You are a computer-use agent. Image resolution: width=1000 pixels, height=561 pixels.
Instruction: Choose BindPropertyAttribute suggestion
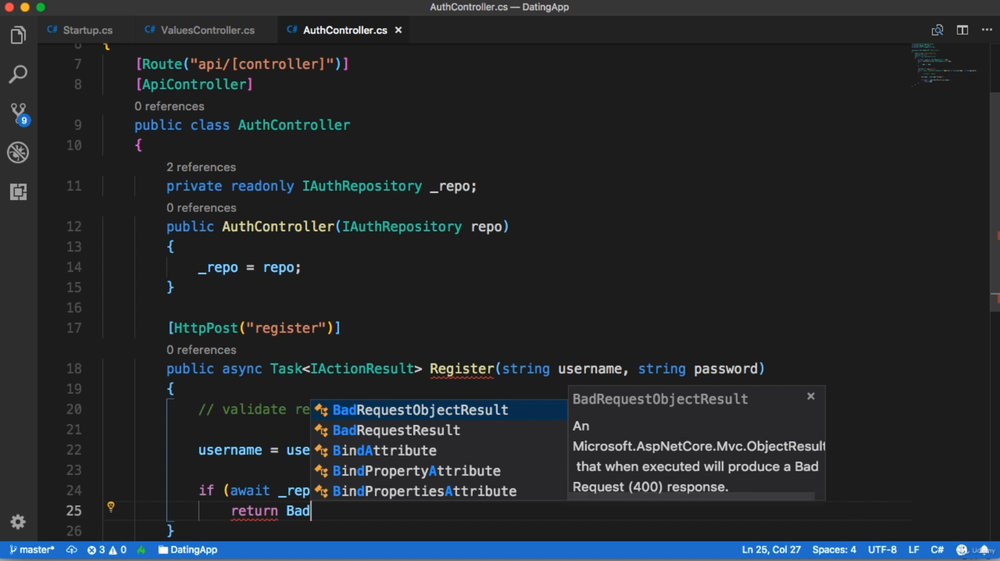439,471
